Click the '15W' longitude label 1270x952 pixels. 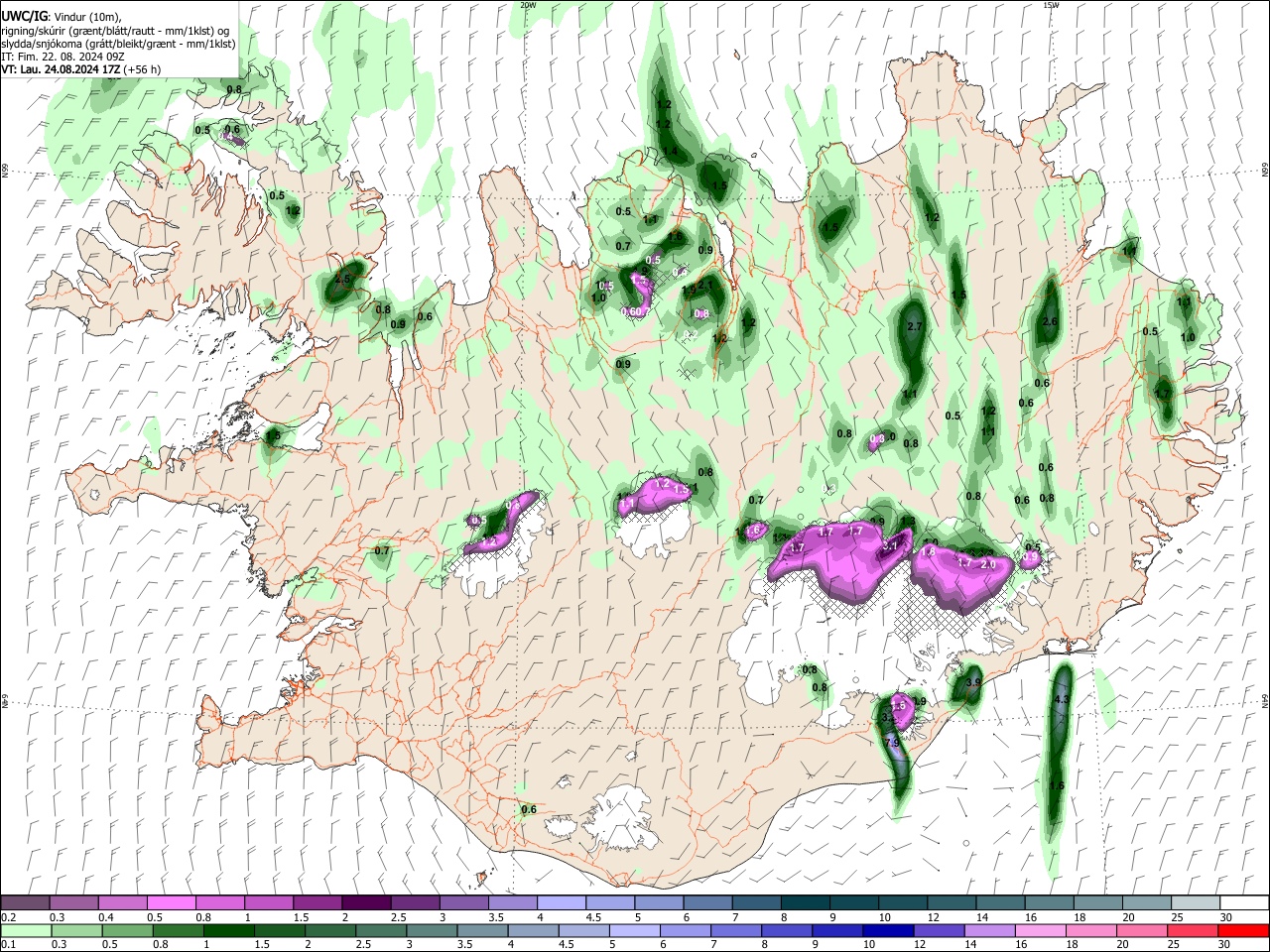coord(1051,5)
